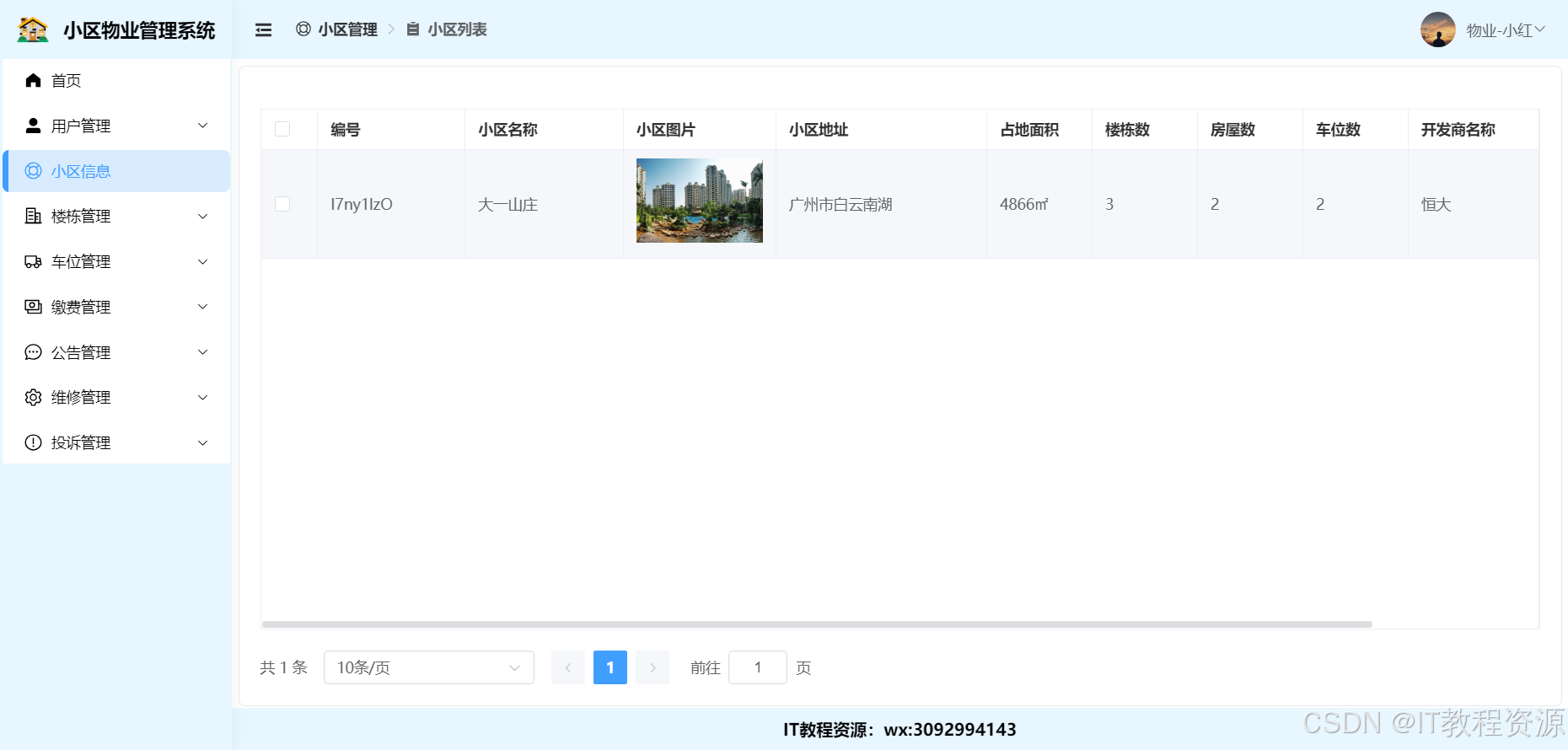Click the 投诉管理 menu label
Screen dimensions: 1568x750
pyautogui.click(x=81, y=442)
